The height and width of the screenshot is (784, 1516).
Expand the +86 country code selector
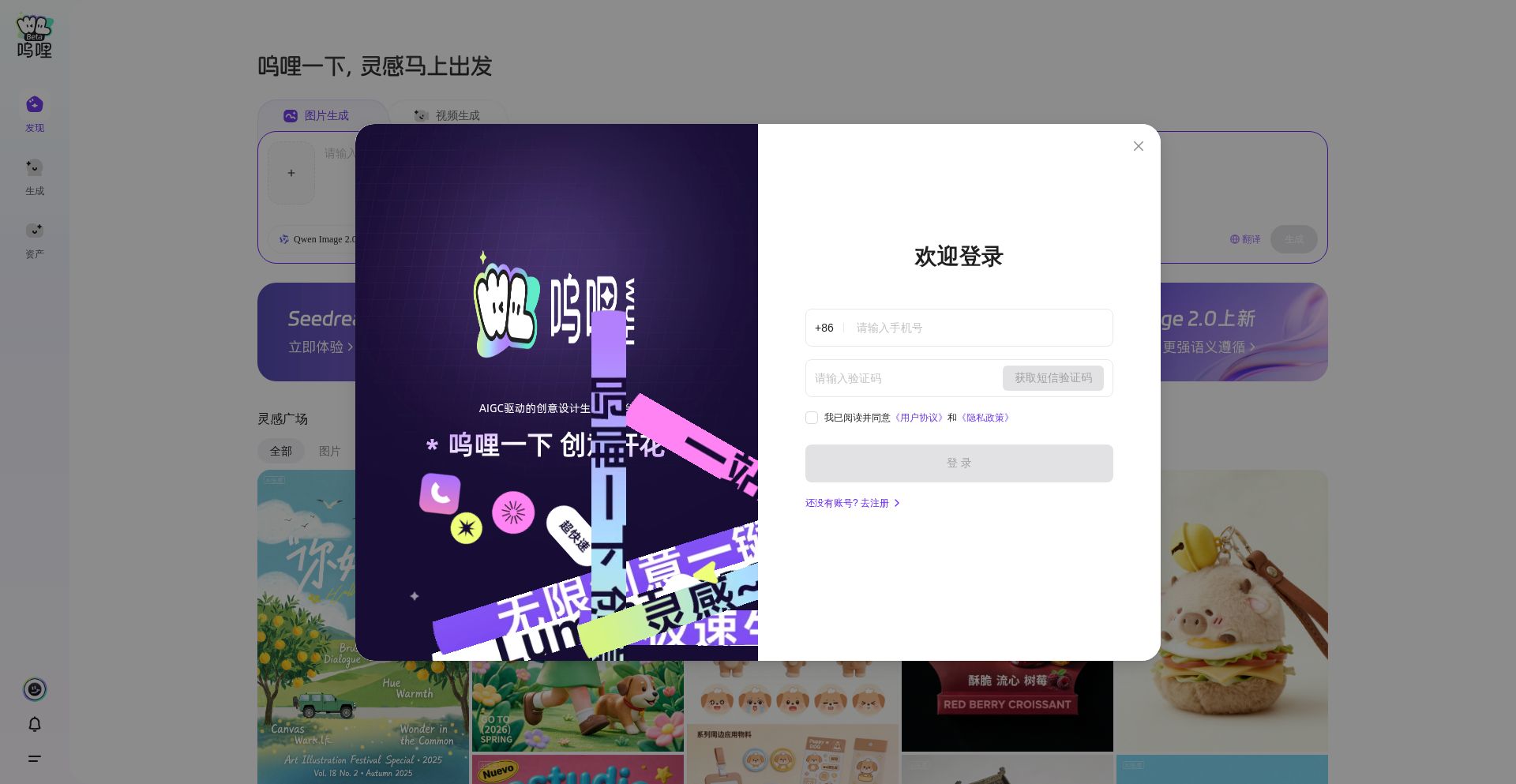[824, 328]
